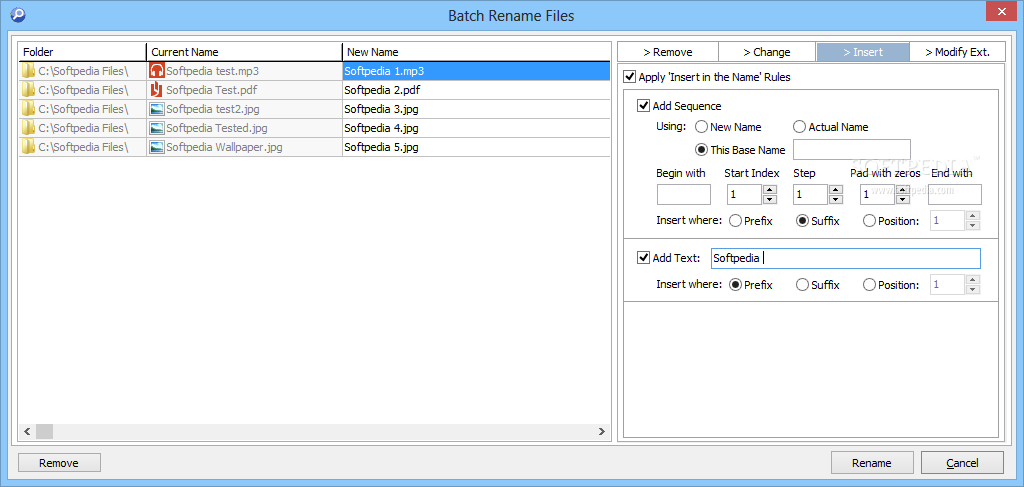Switch to the > Change tab
The width and height of the screenshot is (1024, 487).
(x=767, y=52)
